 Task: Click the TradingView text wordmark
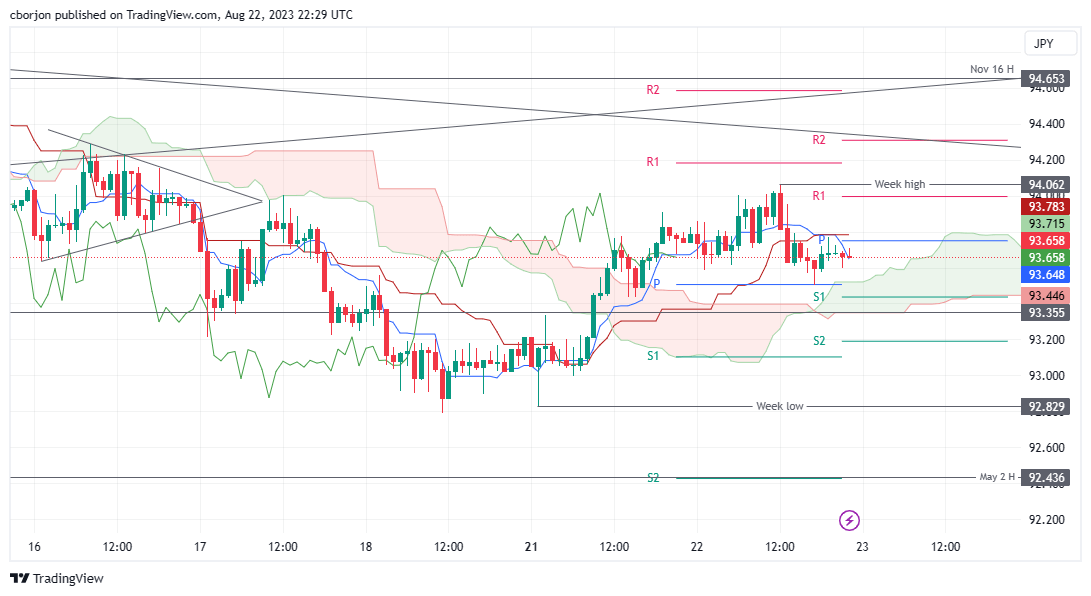point(68,578)
